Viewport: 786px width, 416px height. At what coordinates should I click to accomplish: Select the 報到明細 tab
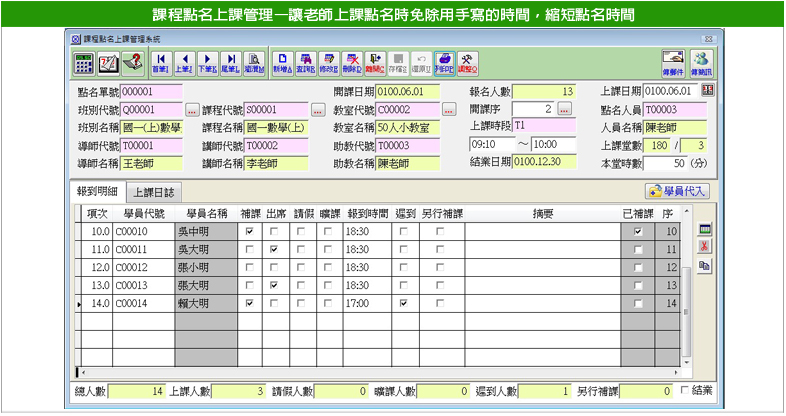point(99,191)
